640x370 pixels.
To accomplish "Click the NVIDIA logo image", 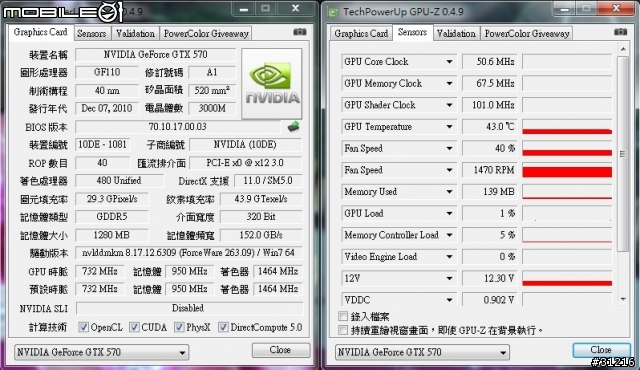I will point(272,84).
